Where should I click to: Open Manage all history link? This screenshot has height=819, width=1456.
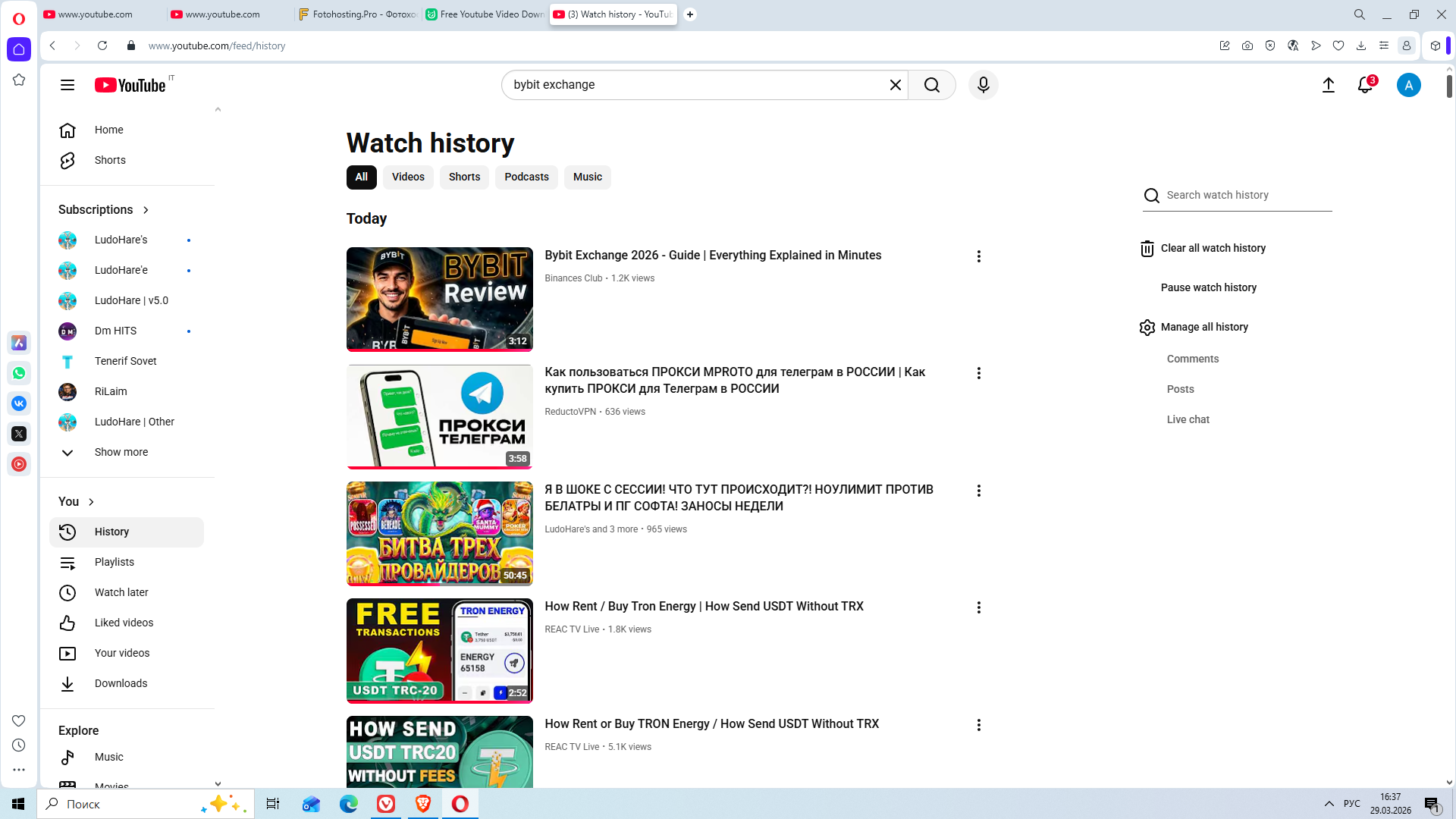coord(1203,327)
